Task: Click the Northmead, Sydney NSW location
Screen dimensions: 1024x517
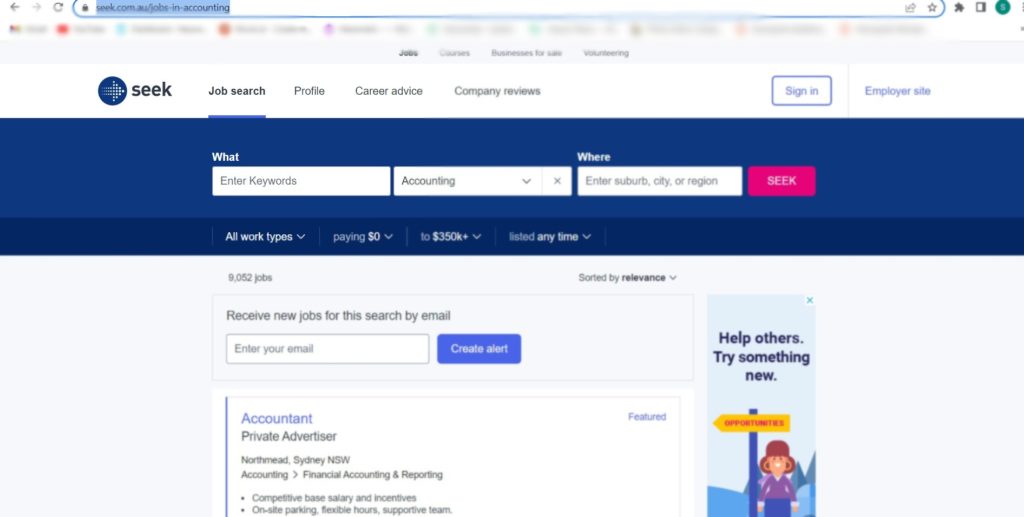Action: (x=296, y=460)
